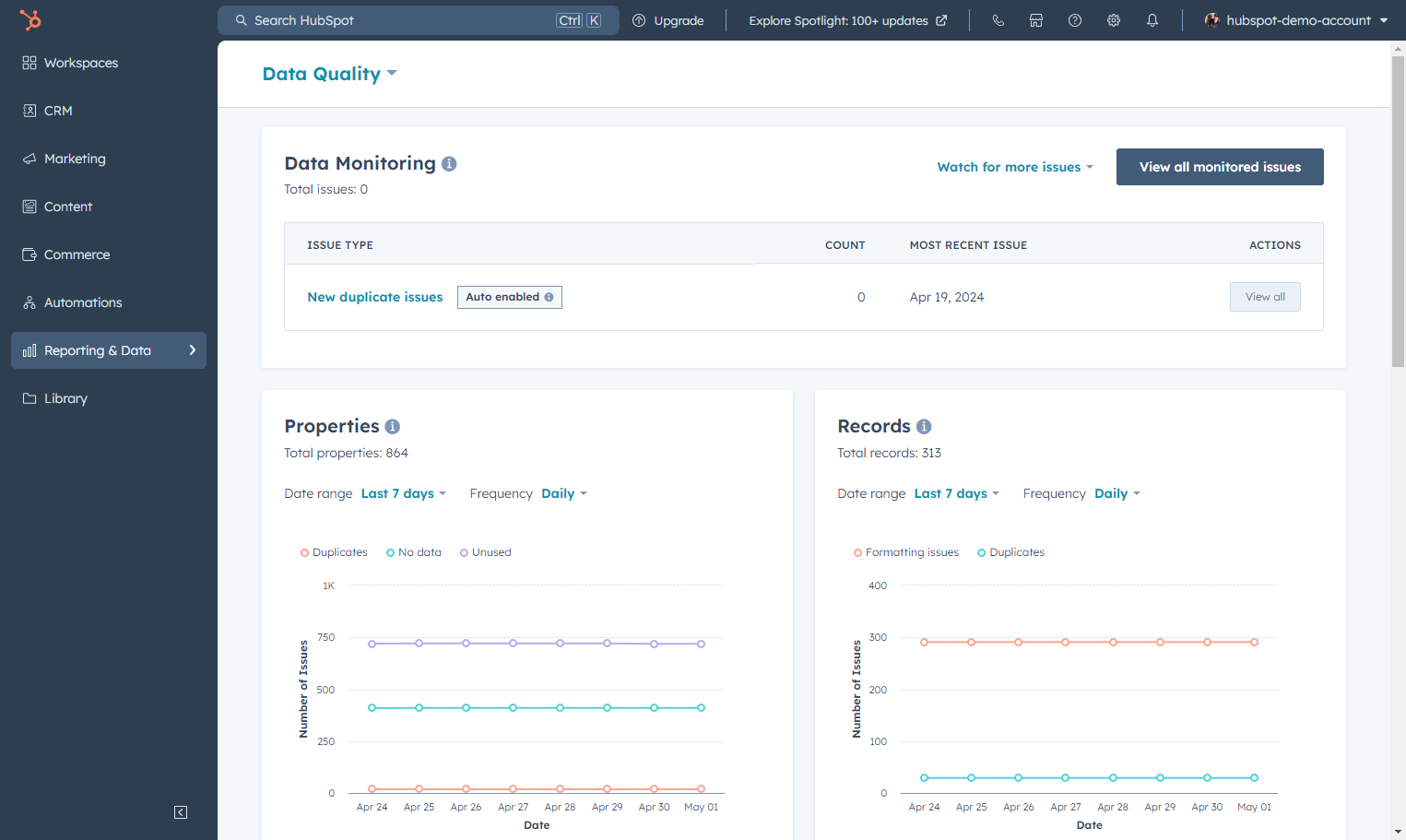Change Records date range Last 7 days
The width and height of the screenshot is (1406, 840).
[x=957, y=493]
